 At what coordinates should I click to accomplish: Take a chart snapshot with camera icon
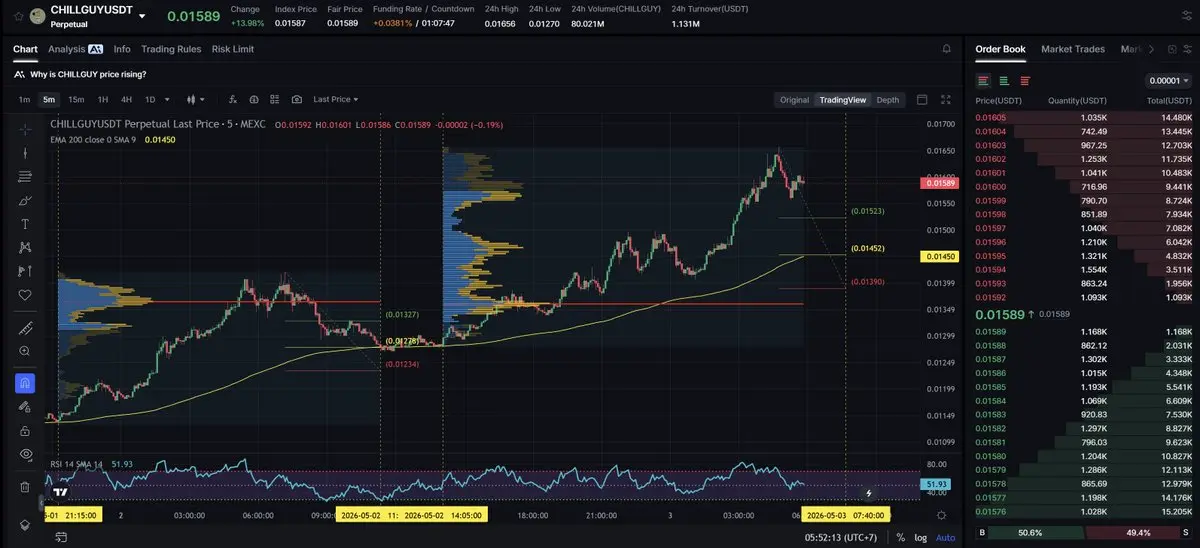click(297, 100)
